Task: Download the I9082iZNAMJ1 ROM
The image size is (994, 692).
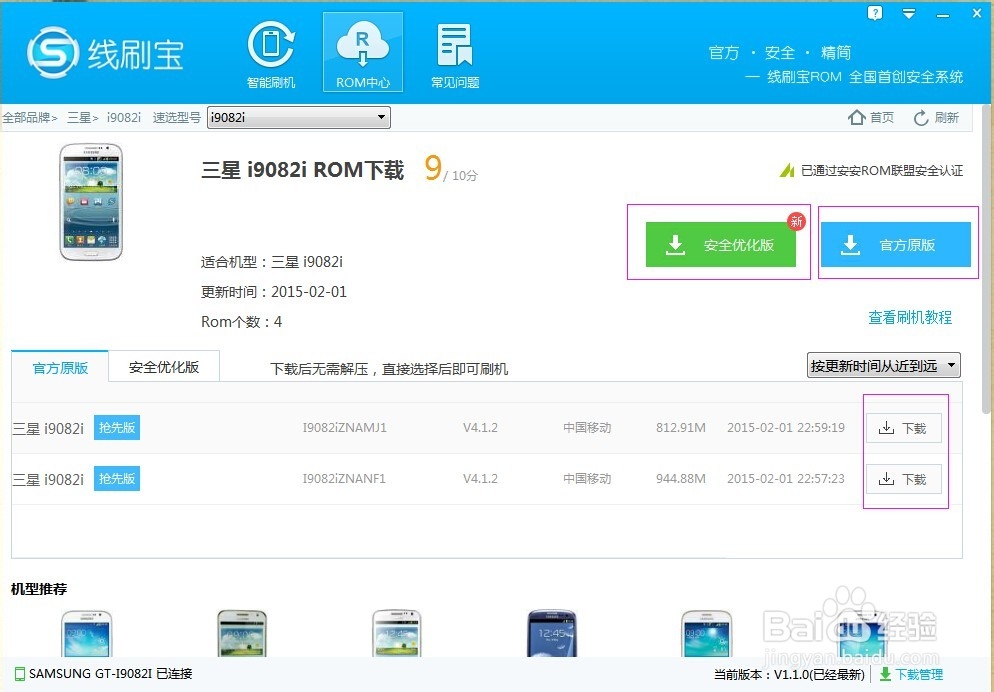Action: pos(903,428)
